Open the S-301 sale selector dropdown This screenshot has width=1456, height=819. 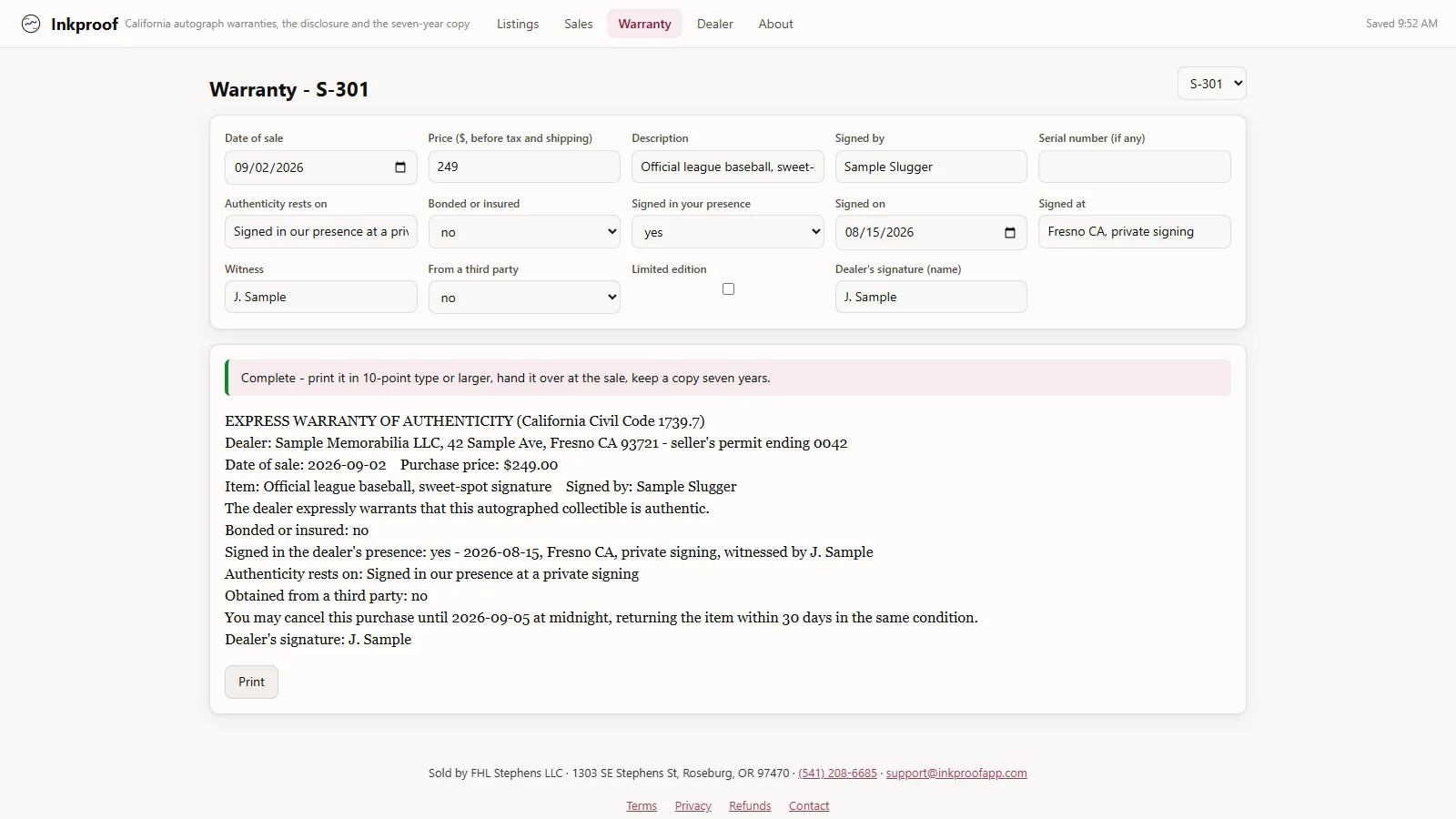coord(1211,84)
